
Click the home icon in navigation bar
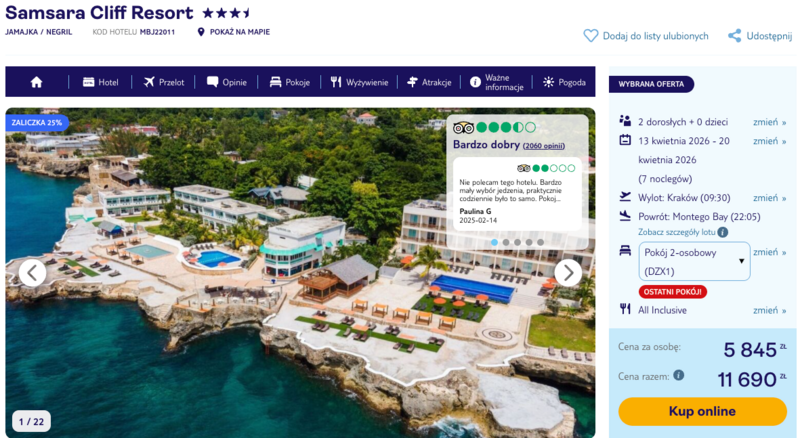coord(36,82)
